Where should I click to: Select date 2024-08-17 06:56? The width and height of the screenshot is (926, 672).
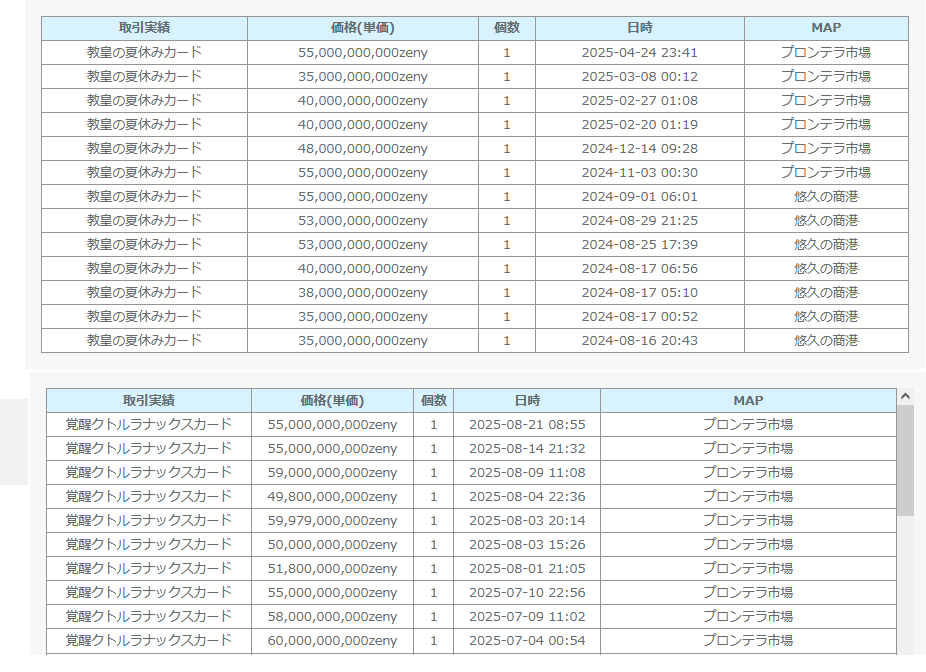click(640, 269)
